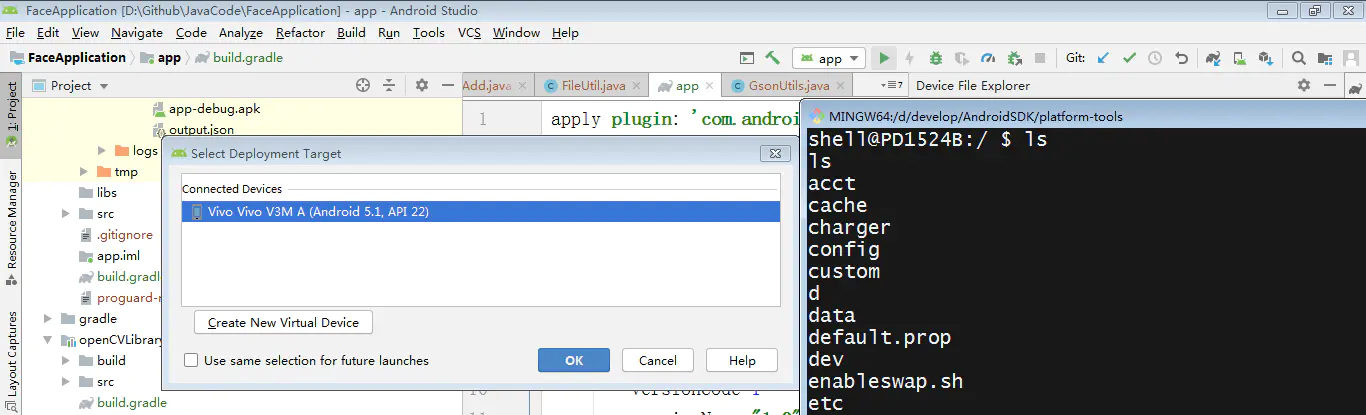Open the app run configuration dropdown
This screenshot has height=415, width=1366.
(828, 58)
